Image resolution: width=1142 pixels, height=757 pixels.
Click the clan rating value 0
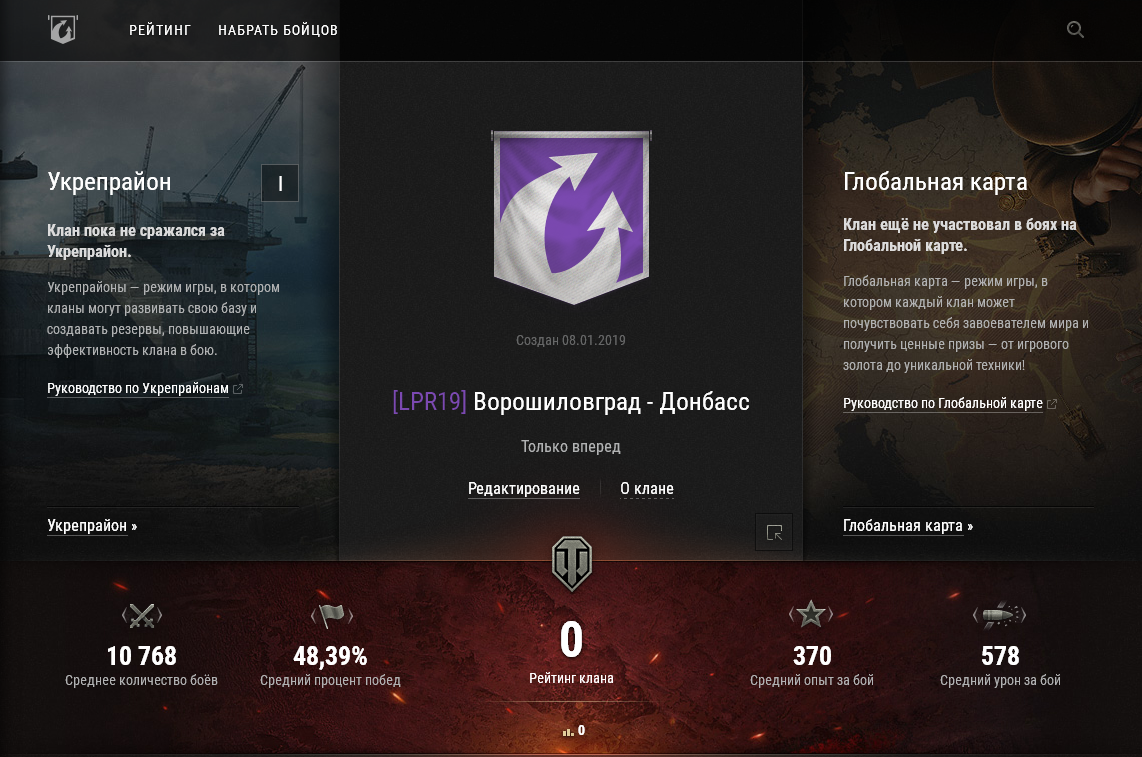(x=572, y=640)
